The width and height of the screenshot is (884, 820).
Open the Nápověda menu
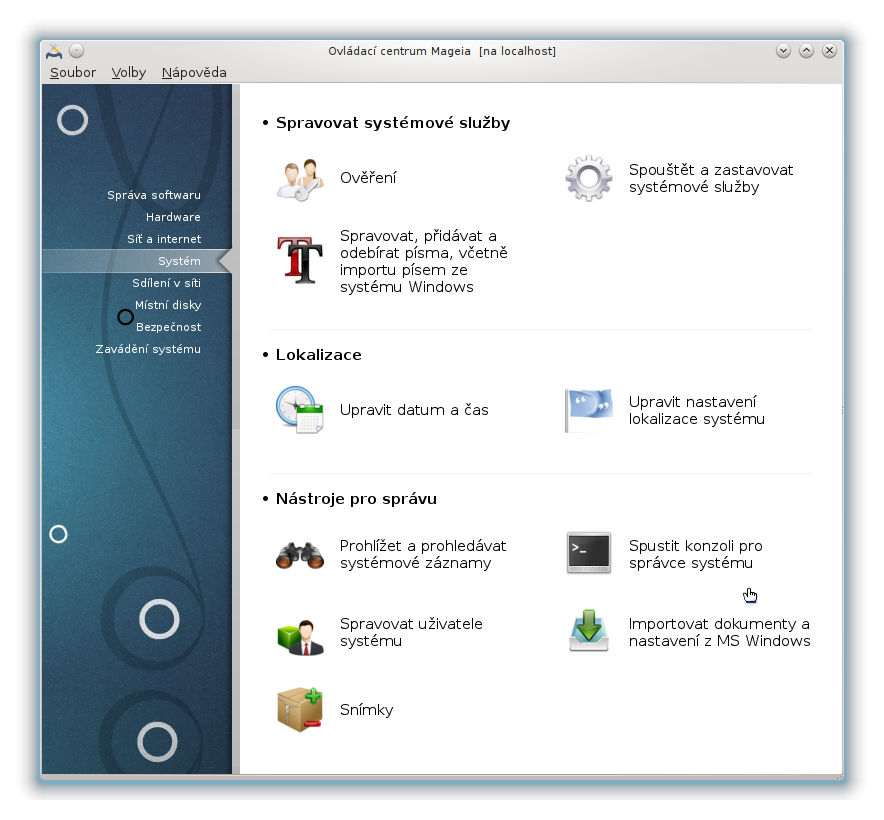coord(194,73)
